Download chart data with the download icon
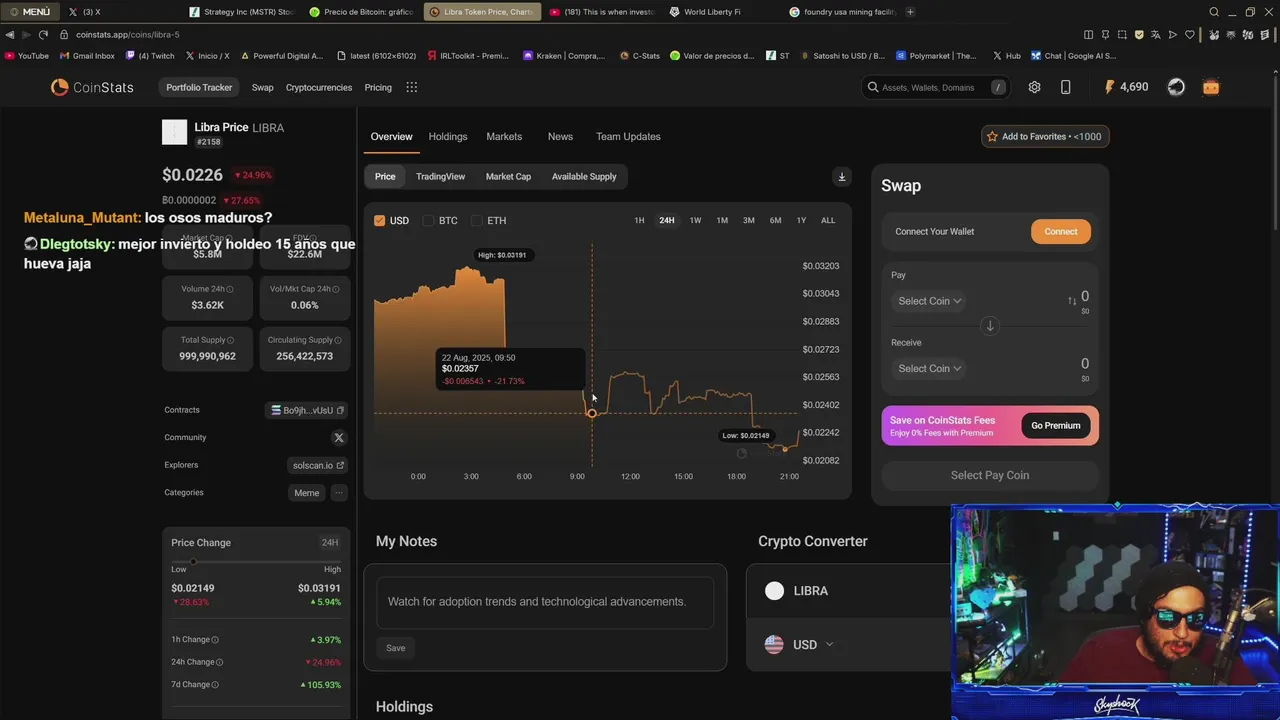 [x=841, y=177]
